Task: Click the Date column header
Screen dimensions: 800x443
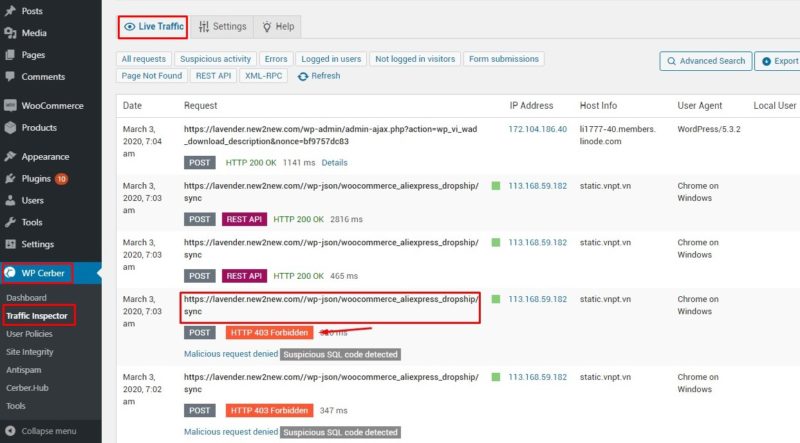Action: pos(132,106)
